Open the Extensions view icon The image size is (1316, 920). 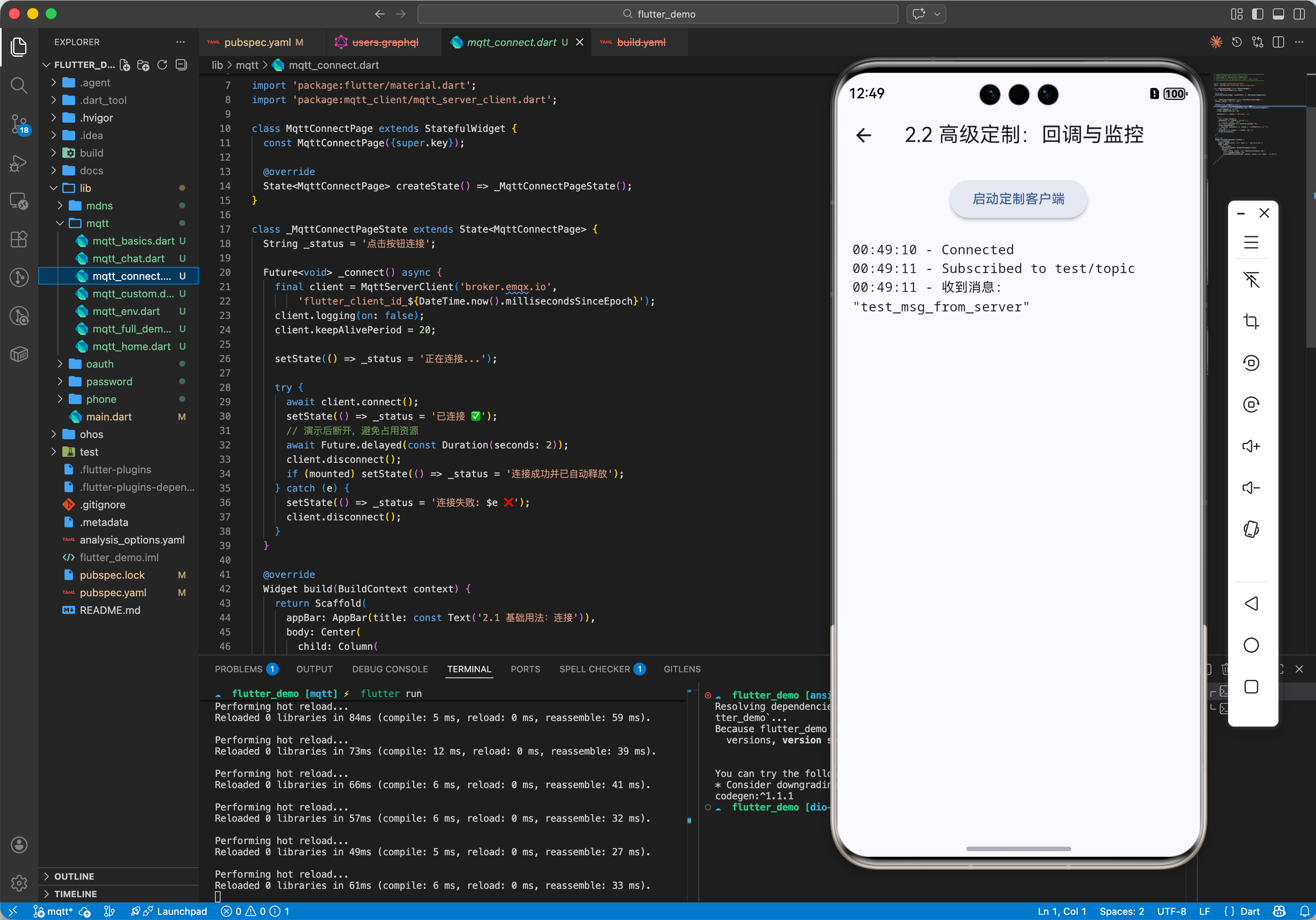(x=19, y=239)
